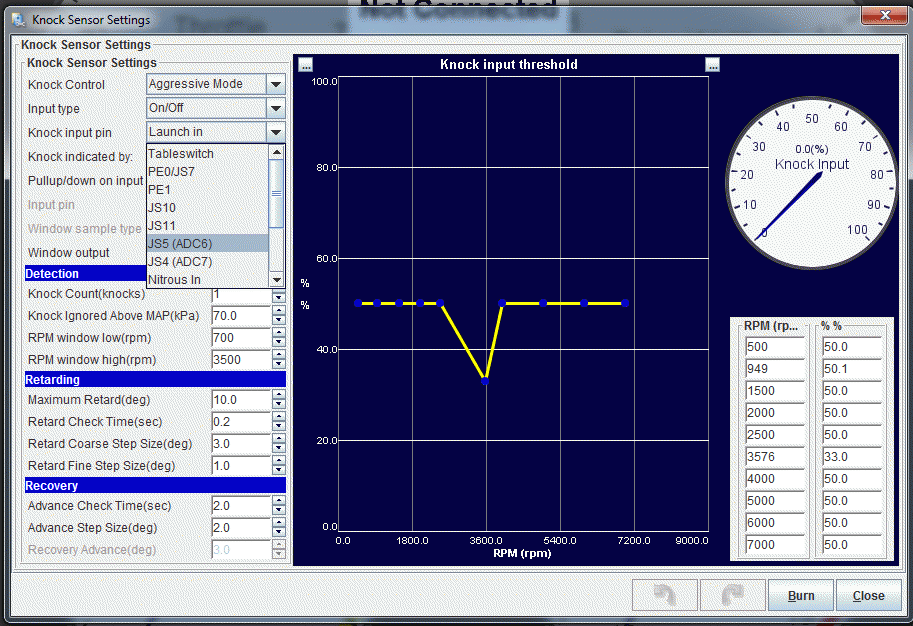Select the RPM table cell showing 500
The height and width of the screenshot is (626, 913).
pos(775,347)
